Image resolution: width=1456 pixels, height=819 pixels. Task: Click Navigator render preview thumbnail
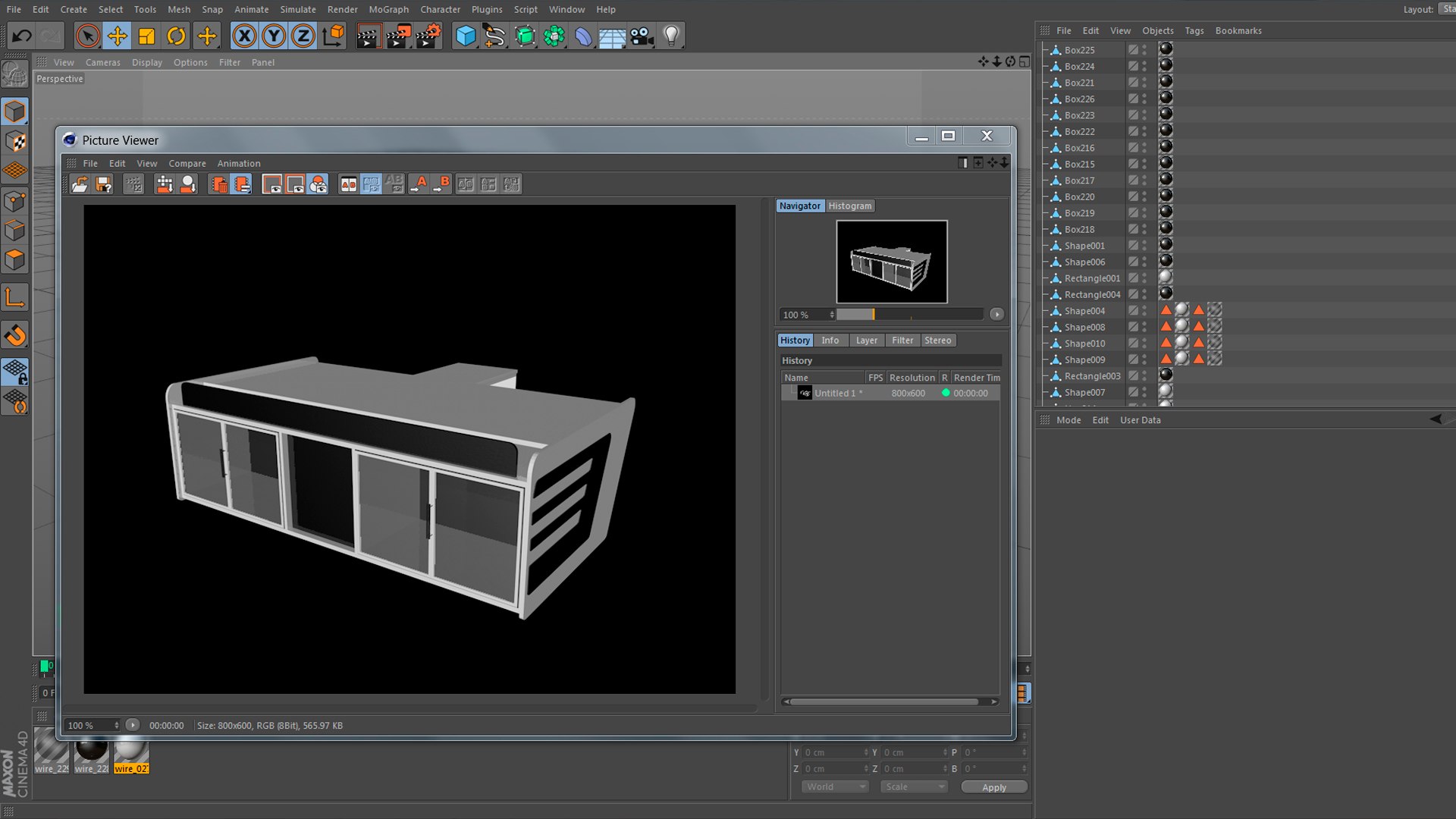coord(892,262)
